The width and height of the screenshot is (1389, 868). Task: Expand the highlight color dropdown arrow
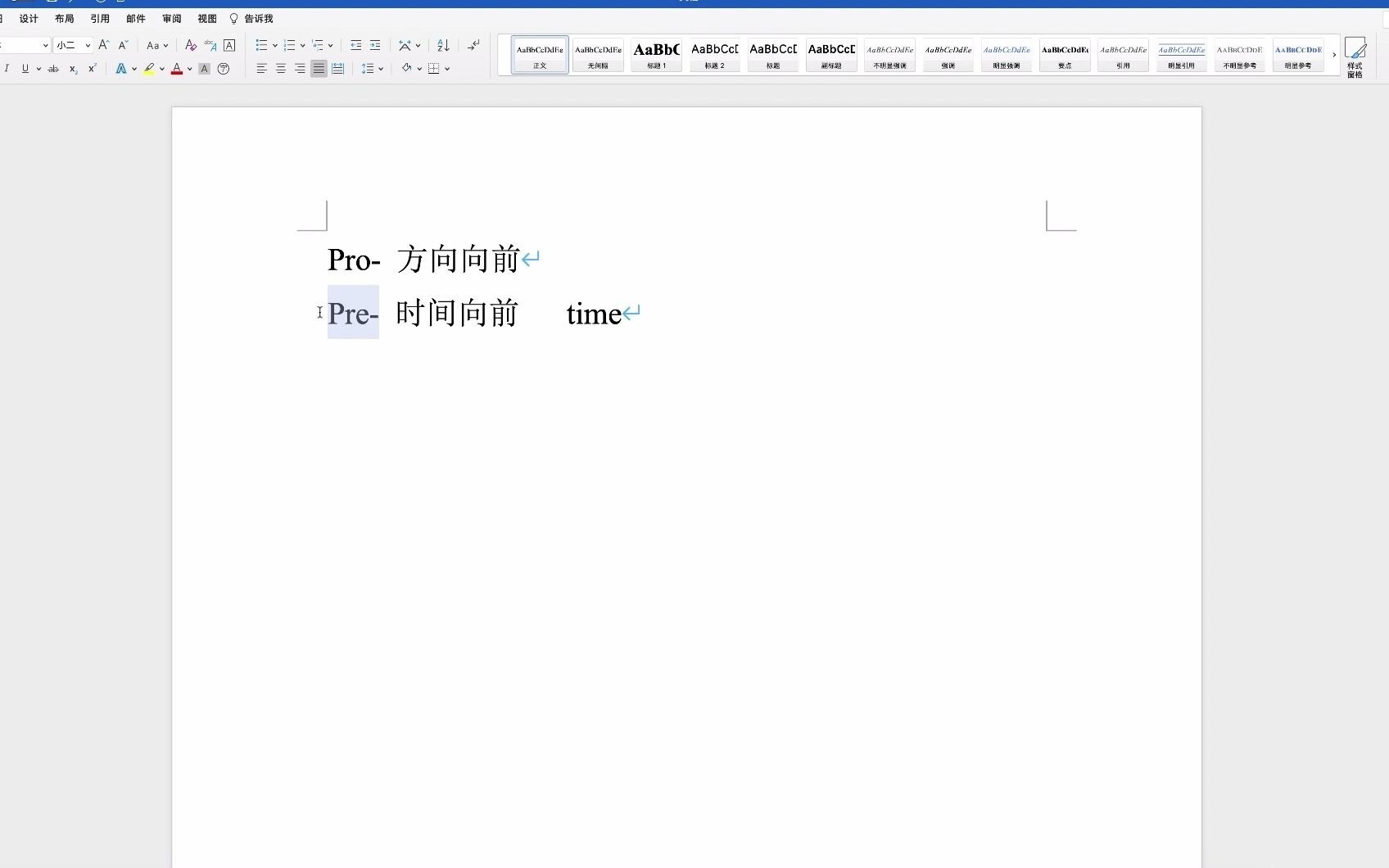[x=162, y=69]
